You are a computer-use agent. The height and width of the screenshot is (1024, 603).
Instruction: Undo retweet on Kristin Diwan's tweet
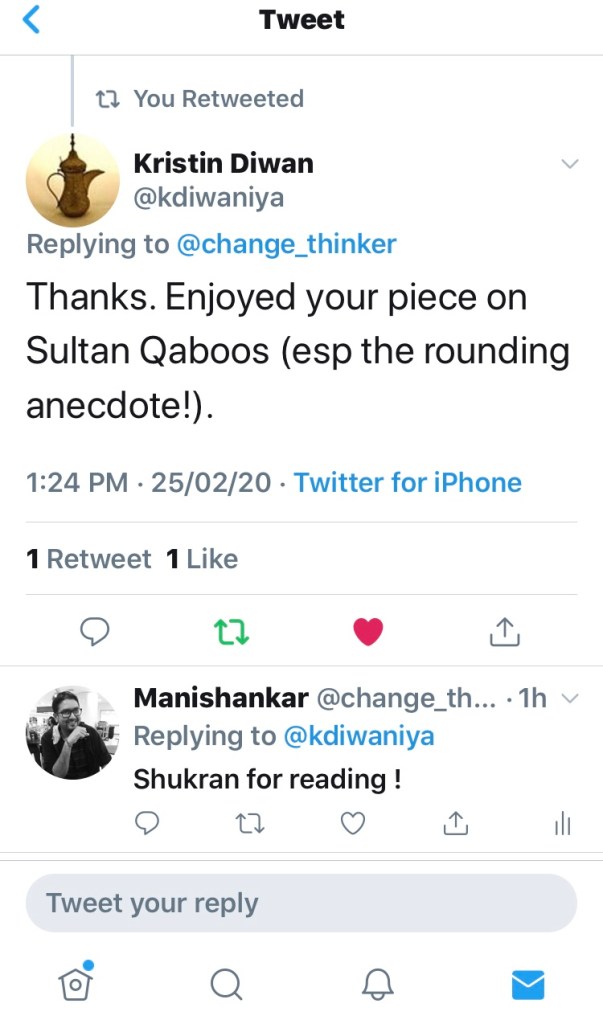tap(231, 630)
